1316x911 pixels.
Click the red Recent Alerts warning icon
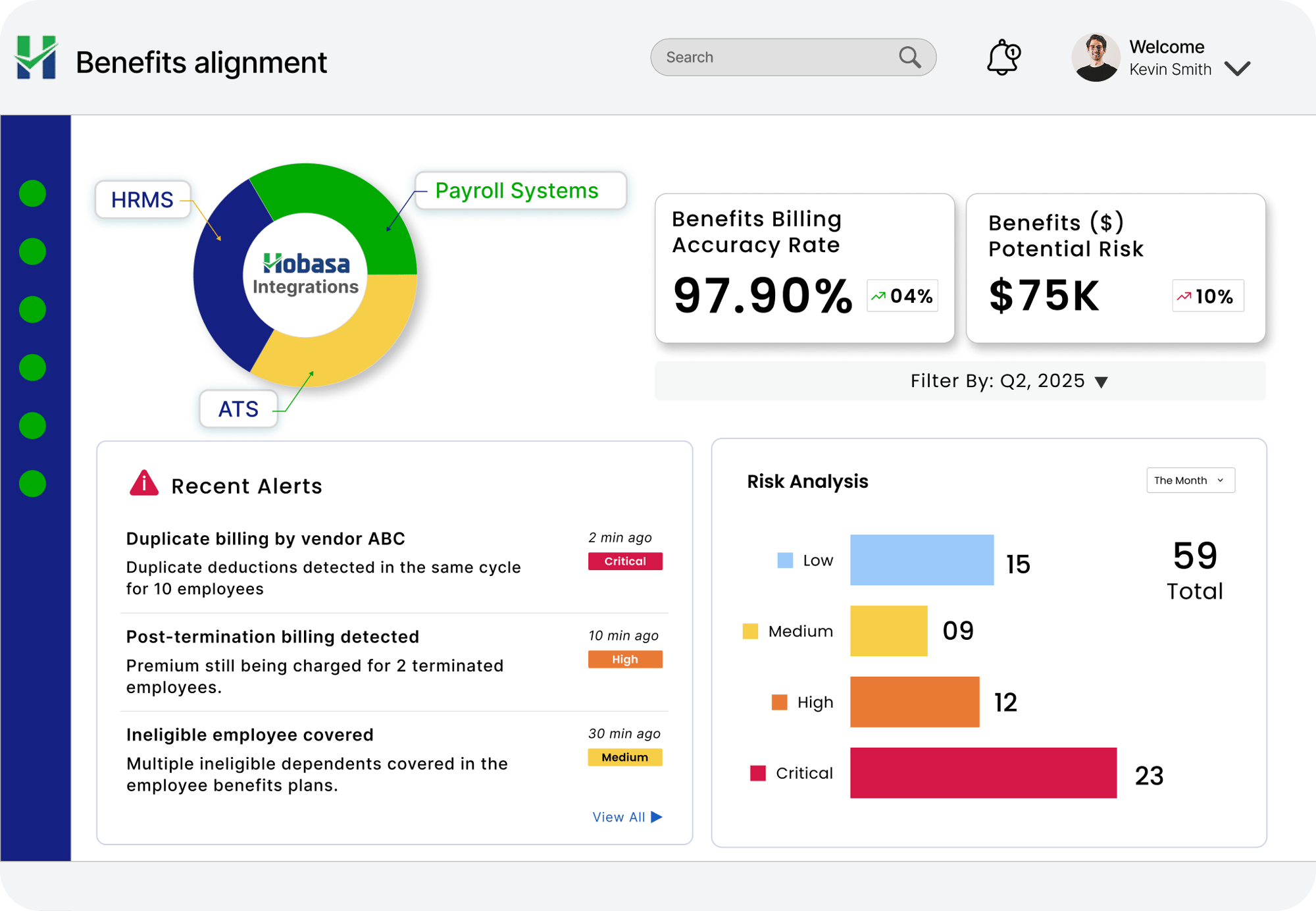pyautogui.click(x=143, y=483)
